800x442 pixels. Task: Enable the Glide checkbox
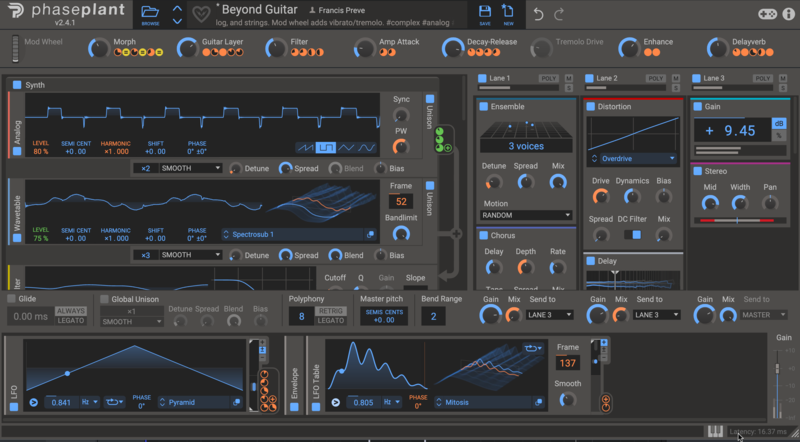pos(11,298)
